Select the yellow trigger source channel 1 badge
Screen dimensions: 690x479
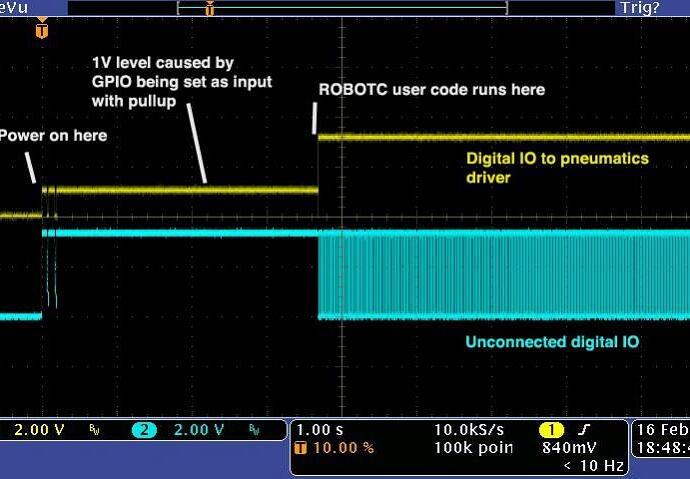pyautogui.click(x=551, y=430)
